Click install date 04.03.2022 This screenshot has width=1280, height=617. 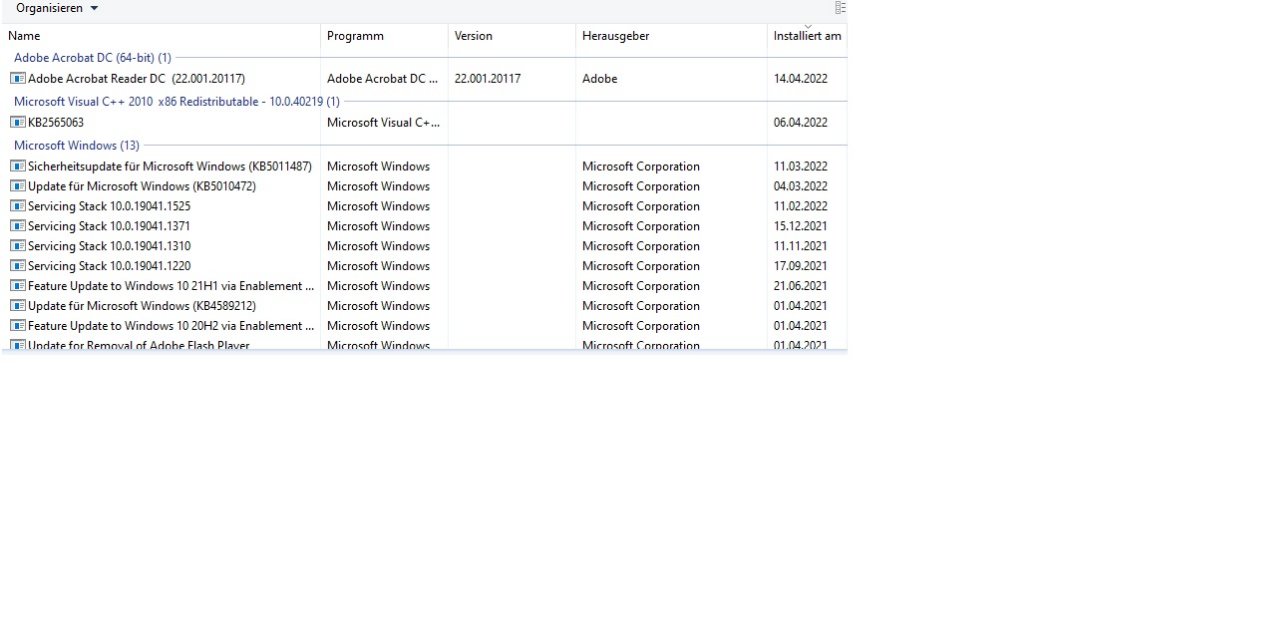pyautogui.click(x=800, y=186)
